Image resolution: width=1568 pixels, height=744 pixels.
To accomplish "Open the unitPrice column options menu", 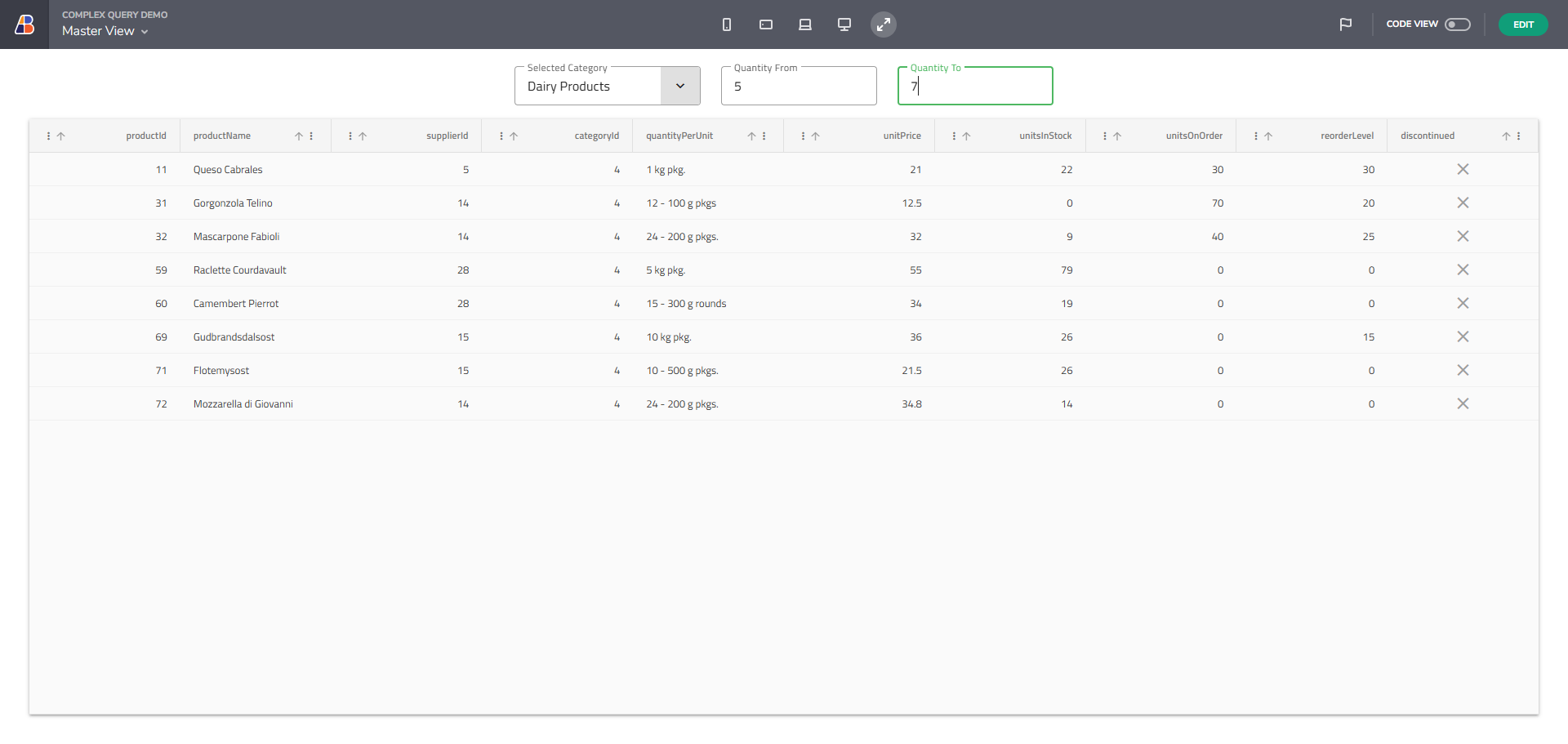I will click(x=803, y=136).
